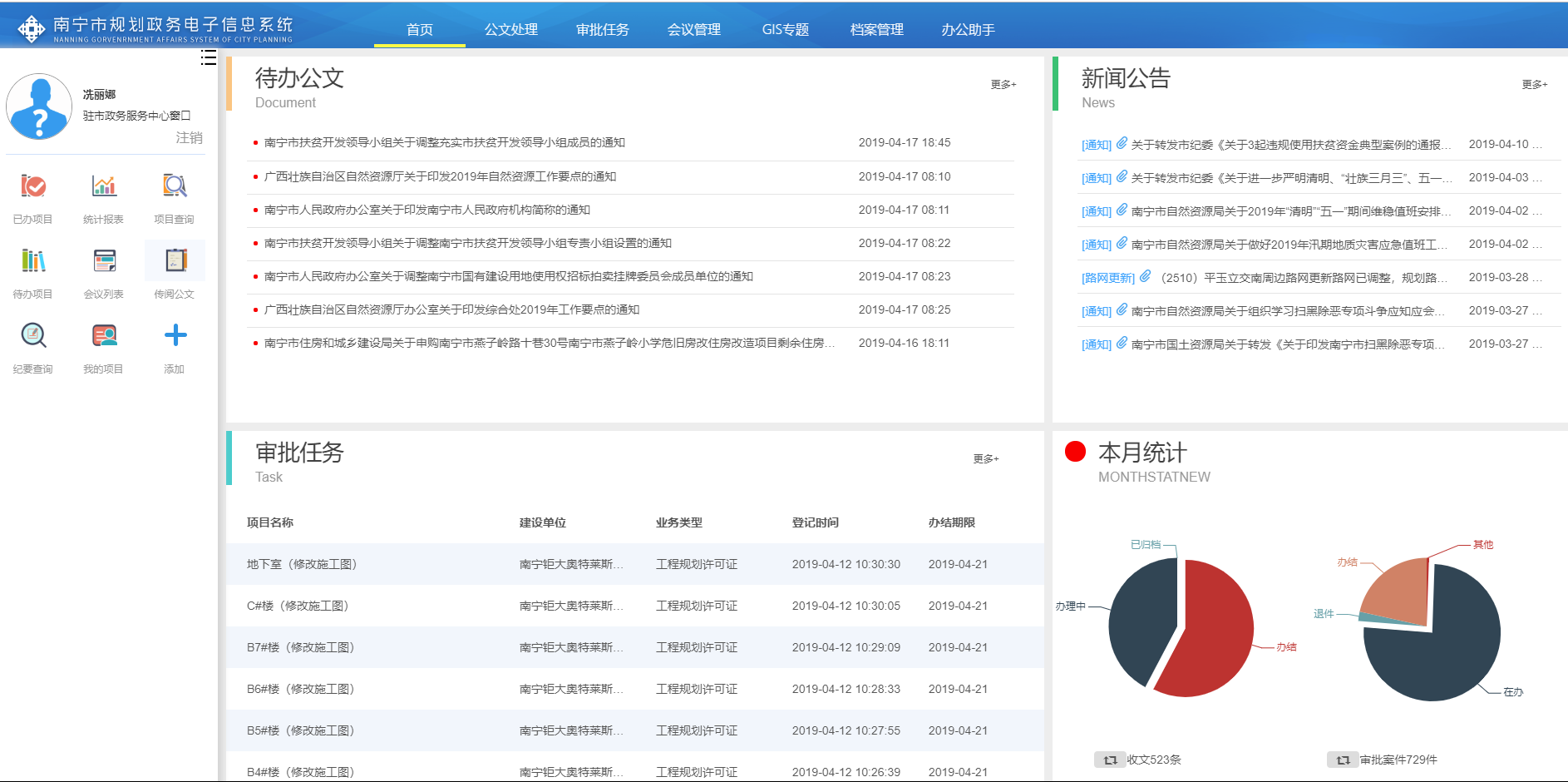Open the 已办项目 sidebar icon
The height and width of the screenshot is (782, 1568).
[x=33, y=186]
